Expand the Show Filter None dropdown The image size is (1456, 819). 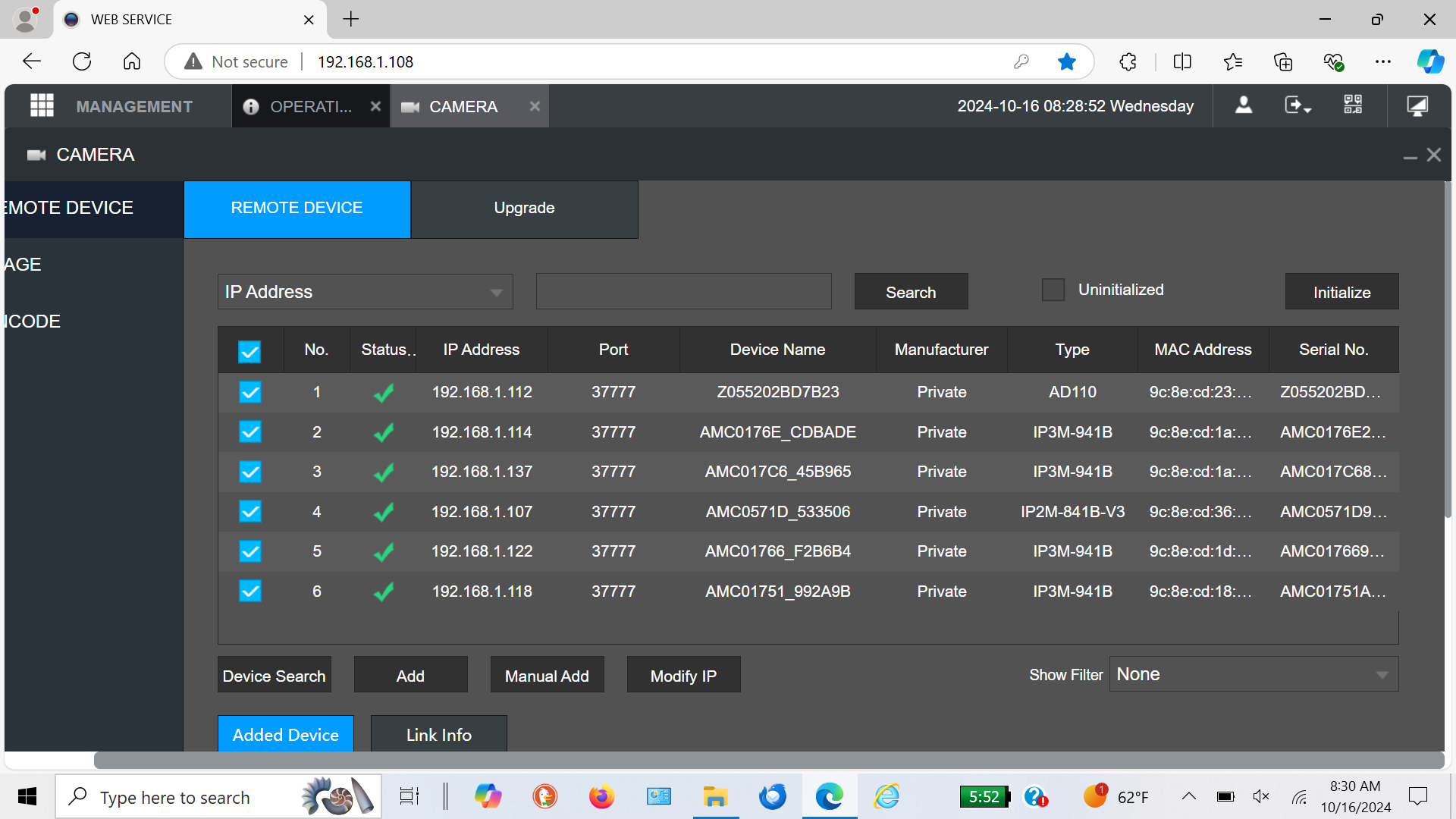[1254, 674]
